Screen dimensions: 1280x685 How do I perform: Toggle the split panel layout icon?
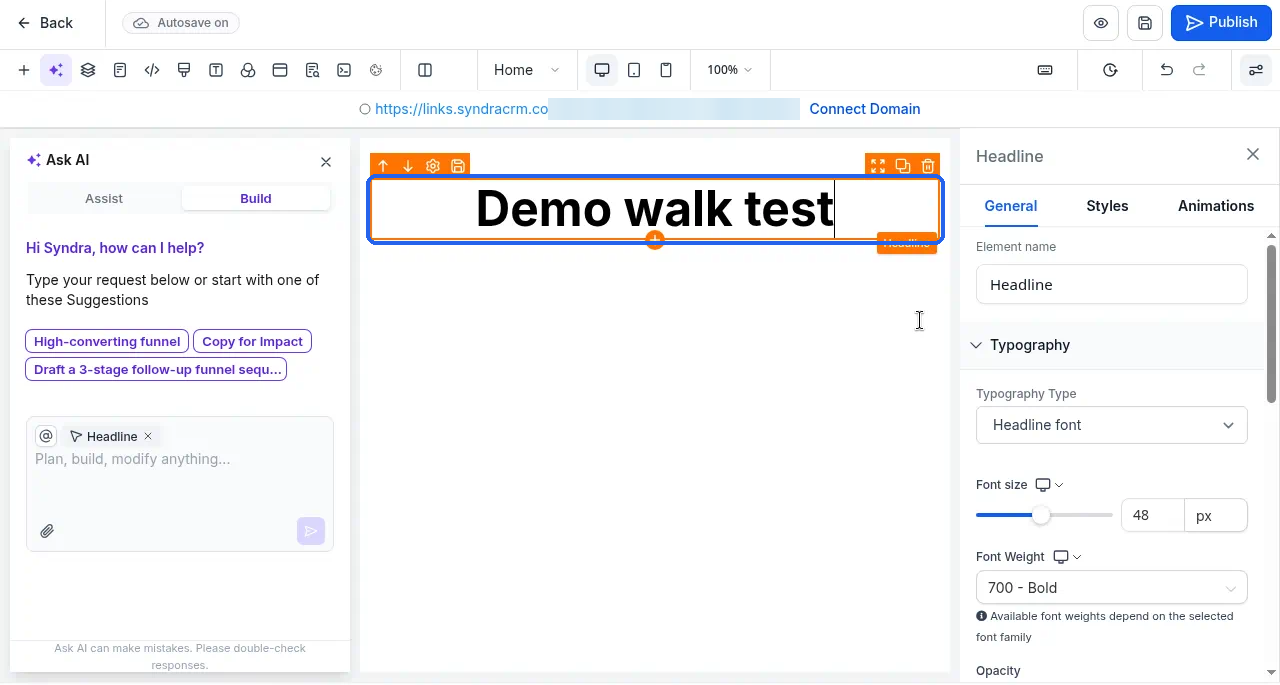pos(425,70)
